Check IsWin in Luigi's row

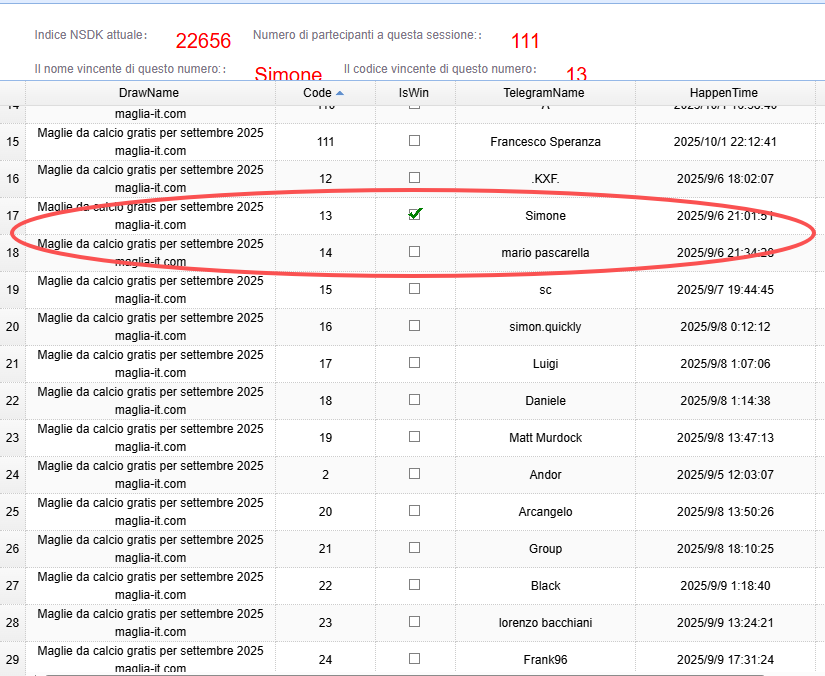[415, 363]
